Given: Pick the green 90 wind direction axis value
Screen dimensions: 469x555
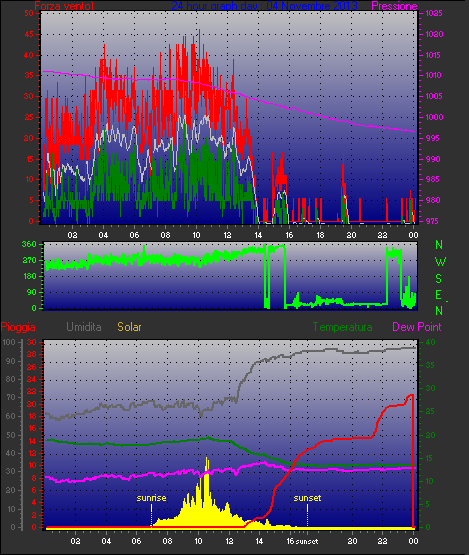Looking at the screenshot, I should click(x=32, y=292).
